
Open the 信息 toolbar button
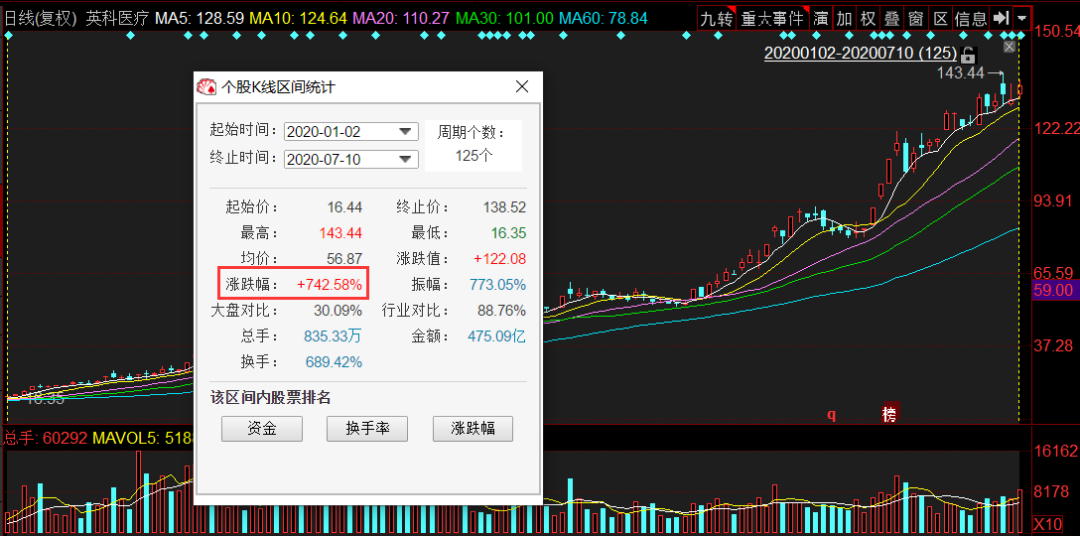970,19
